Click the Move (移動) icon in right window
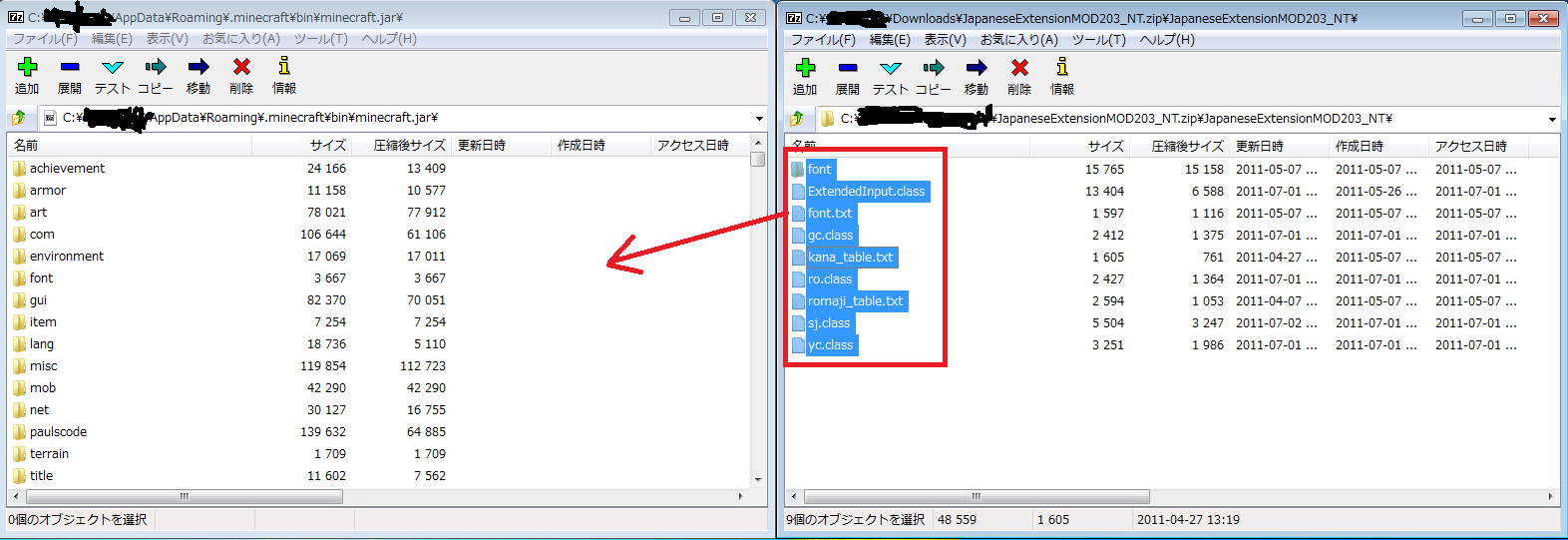The height and width of the screenshot is (540, 1568). point(976,69)
